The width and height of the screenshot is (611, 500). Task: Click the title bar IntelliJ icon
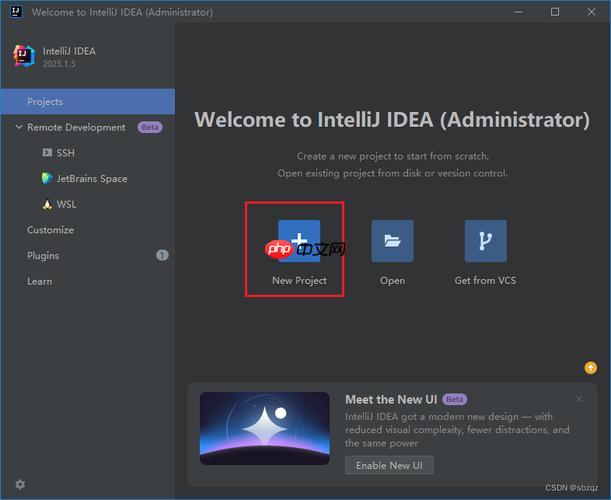[16, 11]
